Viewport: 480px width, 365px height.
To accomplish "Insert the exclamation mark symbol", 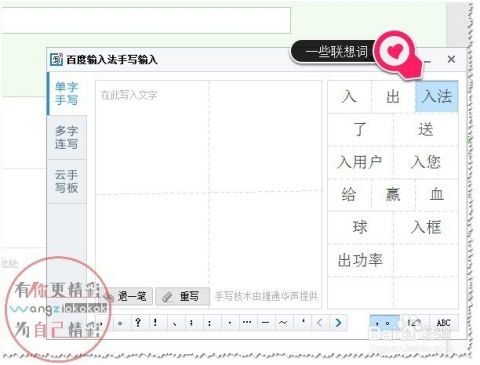I will click(155, 323).
